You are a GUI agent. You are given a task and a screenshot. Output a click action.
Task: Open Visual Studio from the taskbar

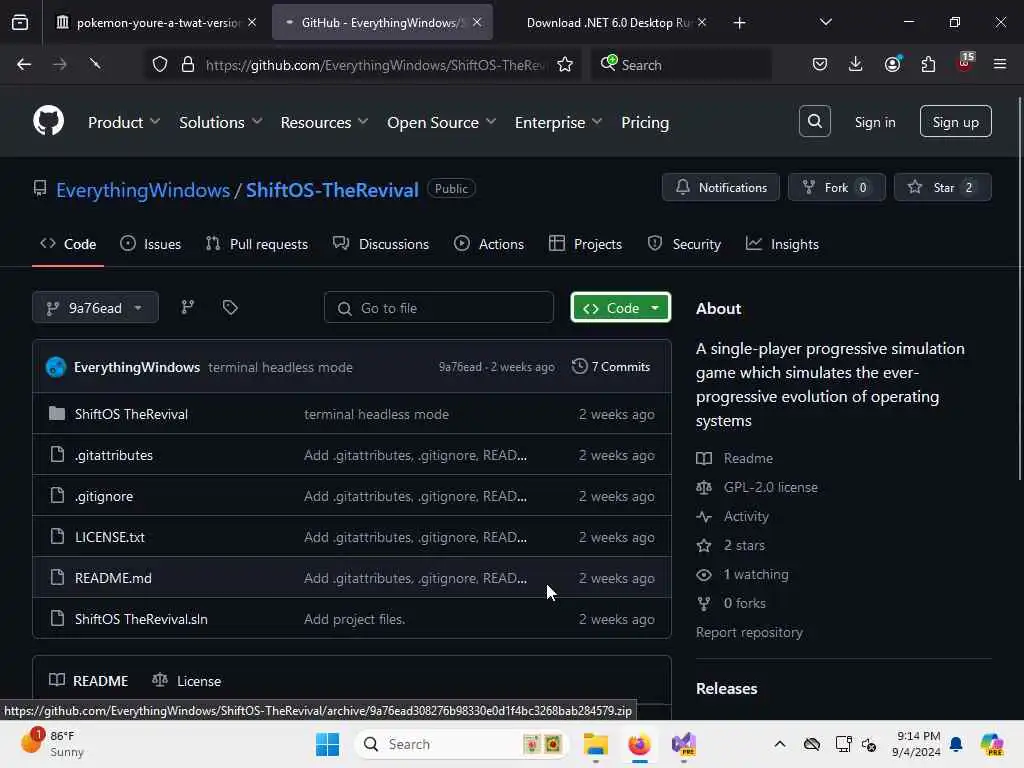click(x=684, y=744)
